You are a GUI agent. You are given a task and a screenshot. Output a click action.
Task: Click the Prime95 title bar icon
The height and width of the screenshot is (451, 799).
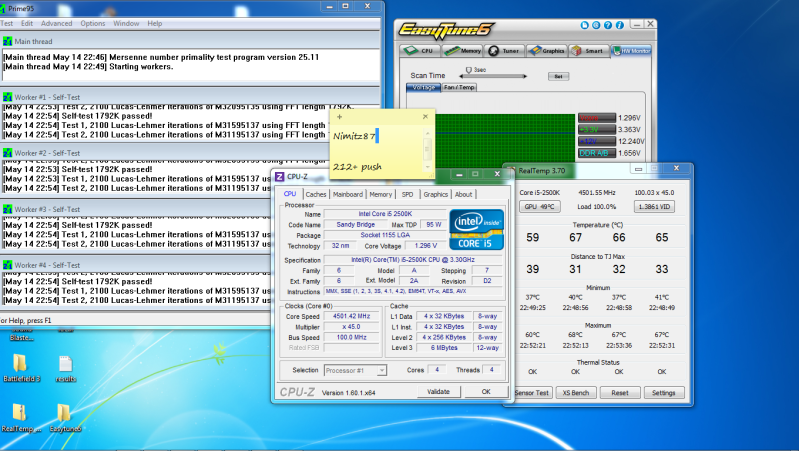[x=3, y=9]
